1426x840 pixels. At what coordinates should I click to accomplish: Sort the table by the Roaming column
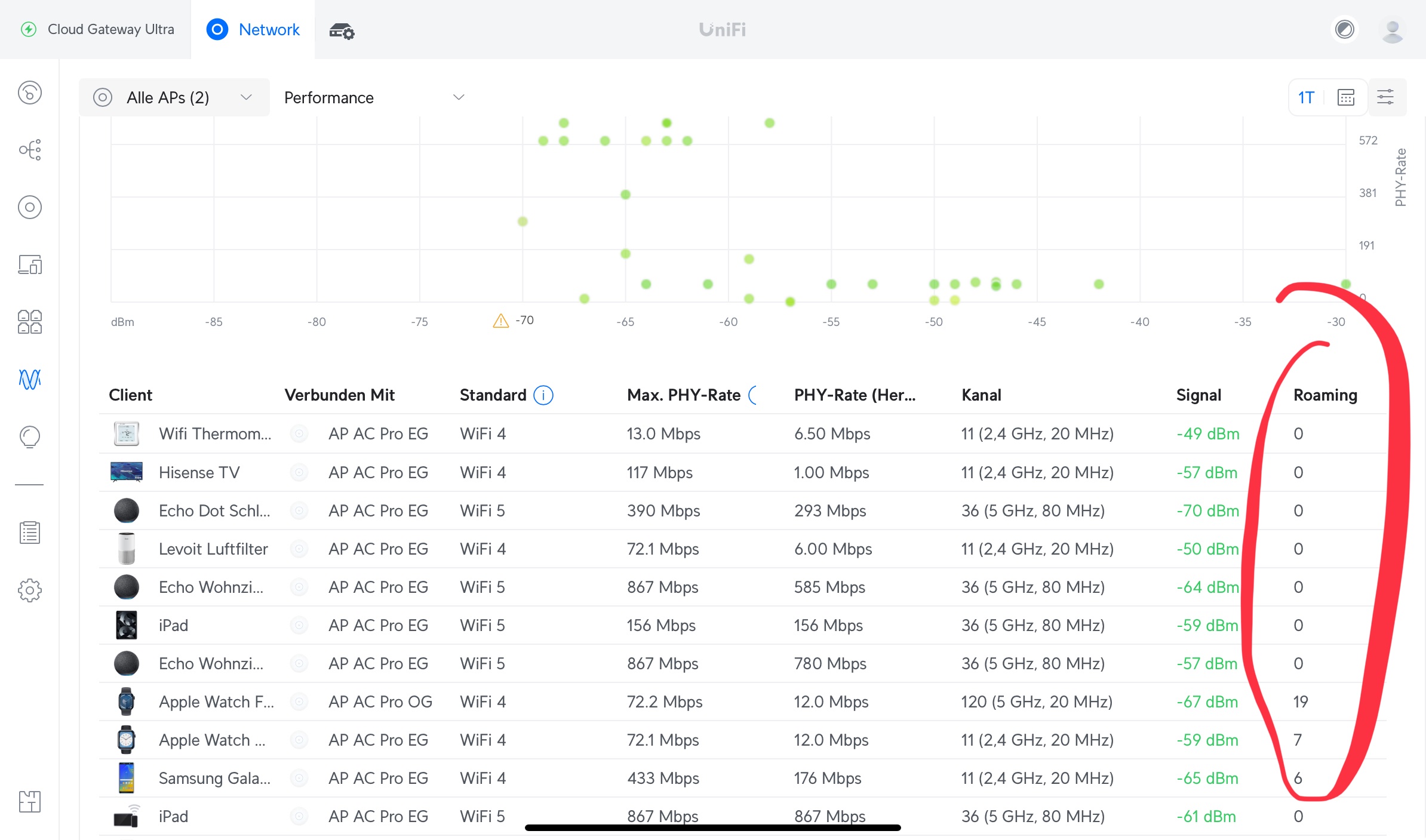[x=1325, y=395]
